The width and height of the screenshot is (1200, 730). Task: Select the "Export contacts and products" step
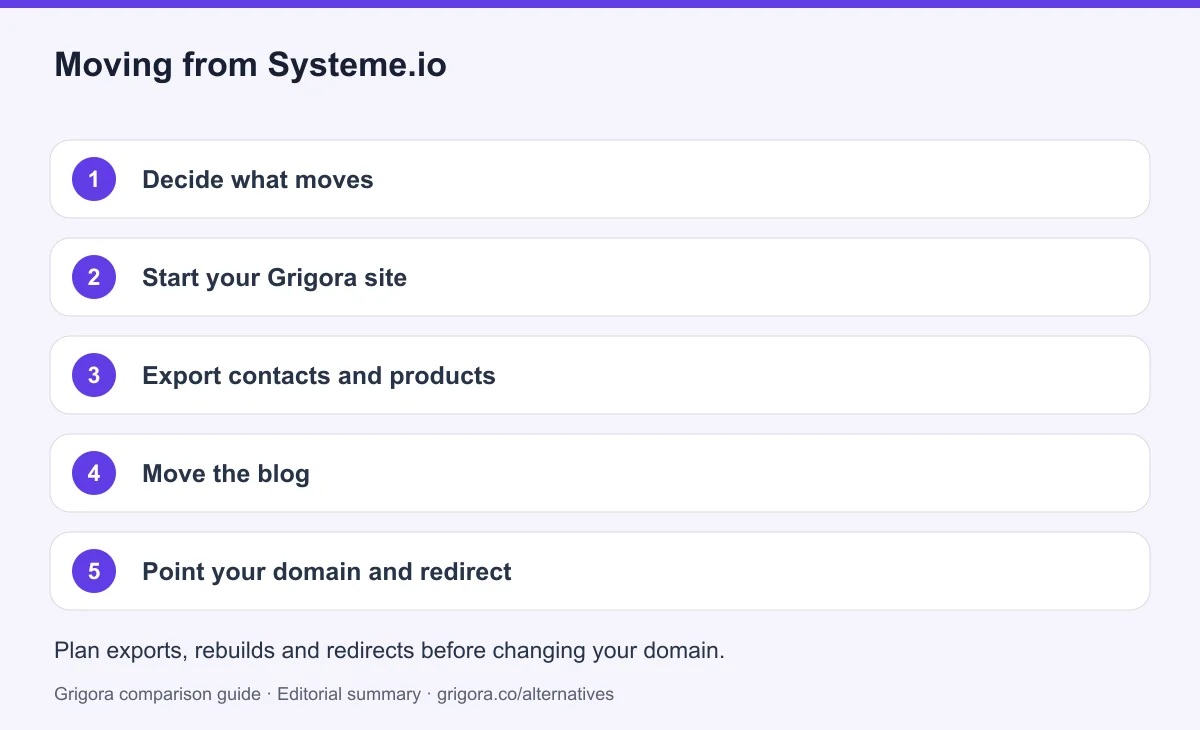coord(600,375)
